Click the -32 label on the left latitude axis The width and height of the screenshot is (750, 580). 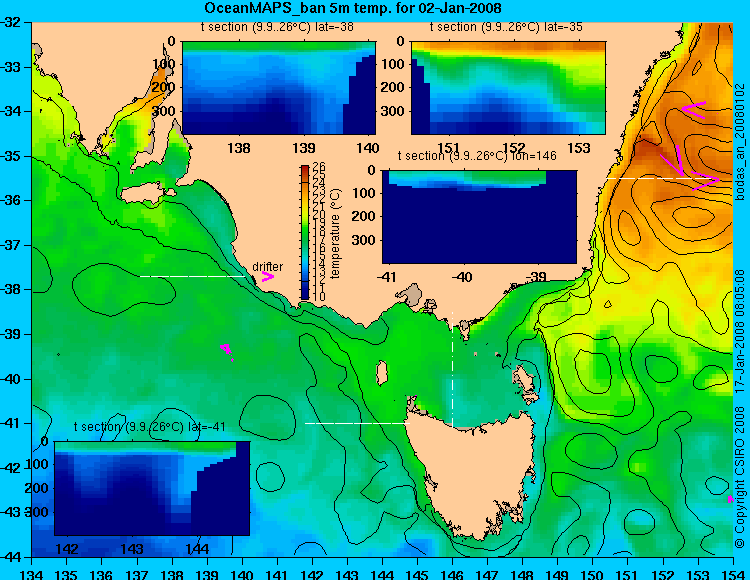click(x=12, y=22)
